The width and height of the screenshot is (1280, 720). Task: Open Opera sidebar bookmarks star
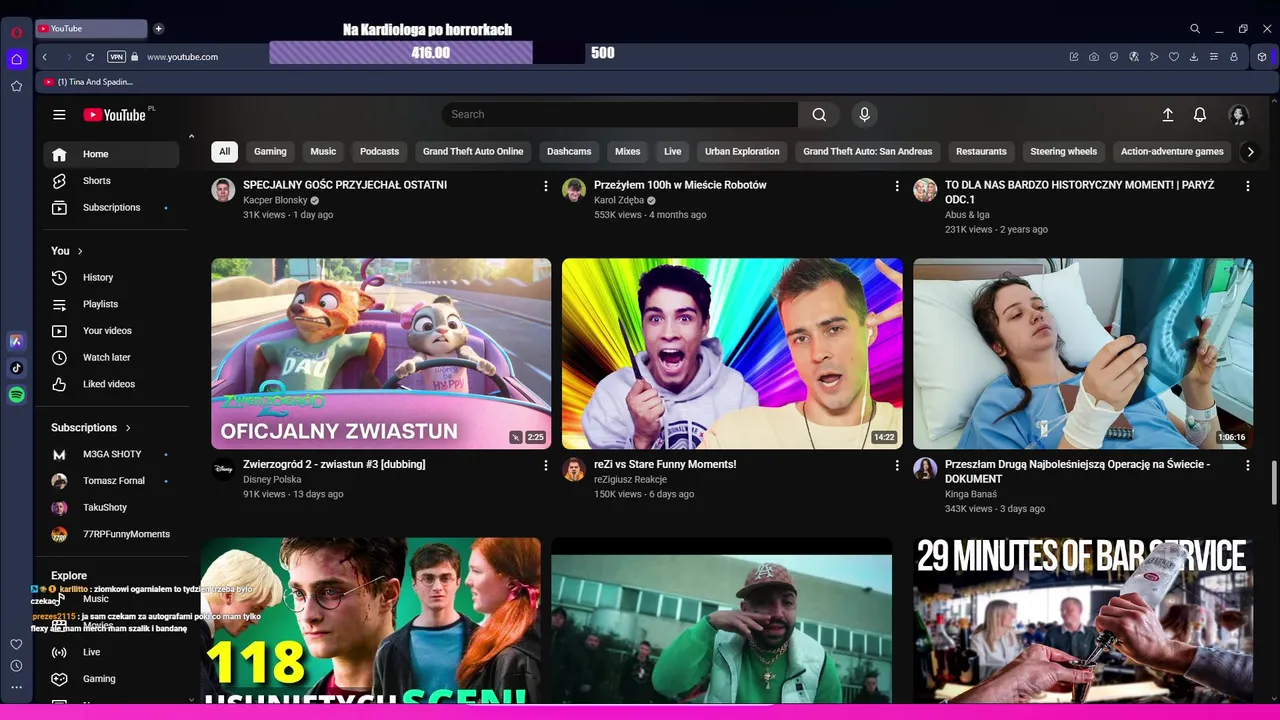point(16,86)
